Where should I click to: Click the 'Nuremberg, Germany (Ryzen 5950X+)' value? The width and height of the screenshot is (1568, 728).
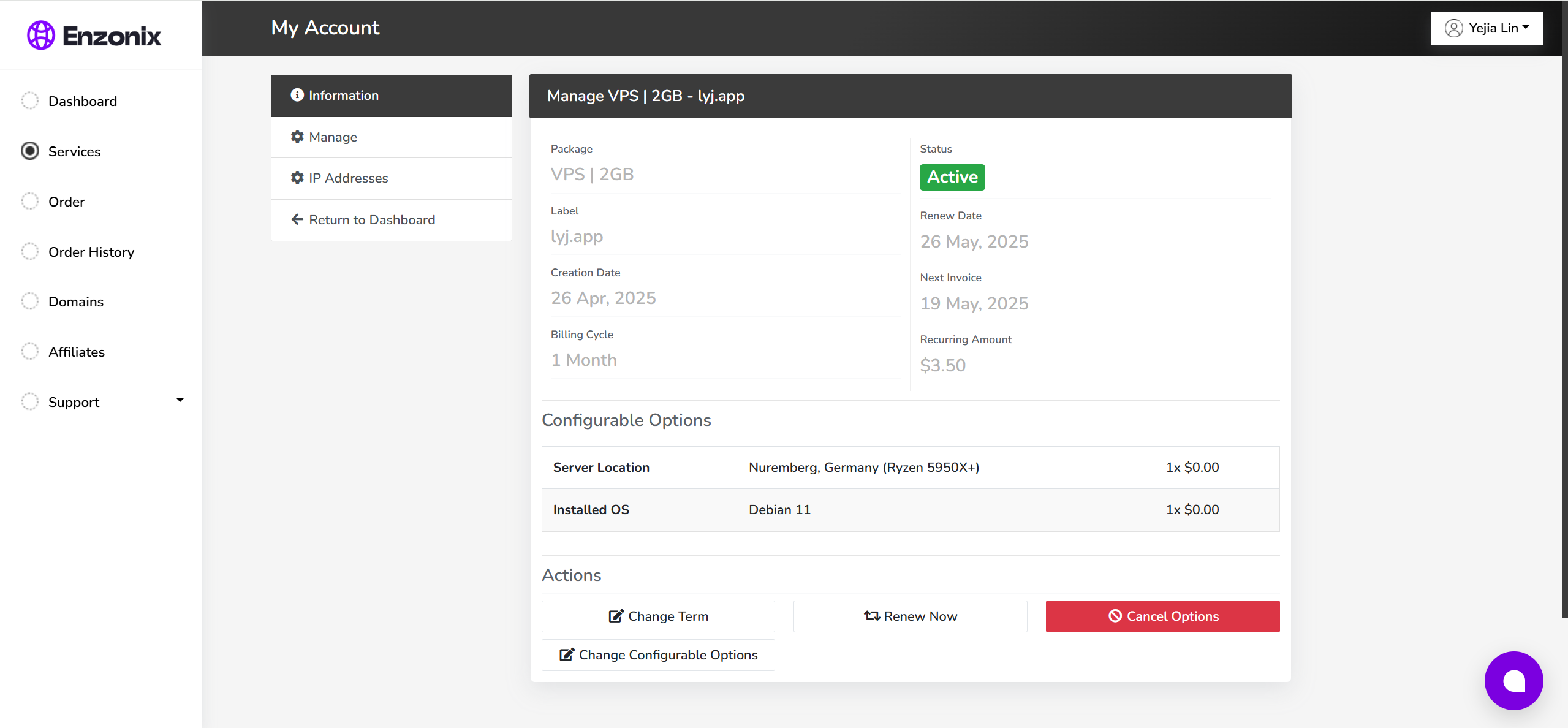click(x=864, y=468)
